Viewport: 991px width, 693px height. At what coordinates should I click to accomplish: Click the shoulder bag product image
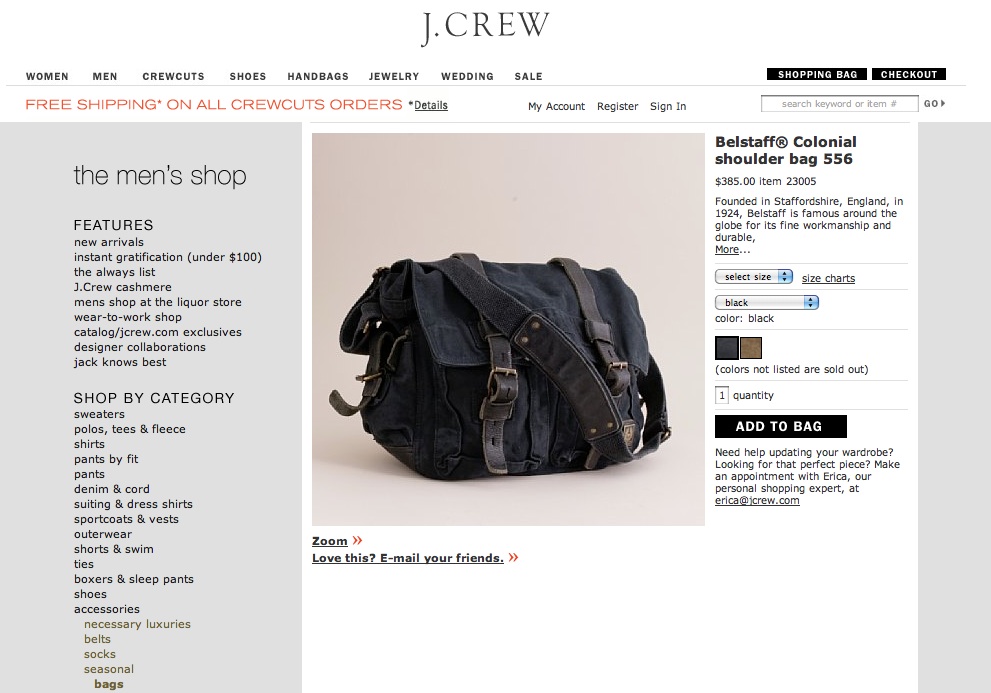[x=508, y=329]
